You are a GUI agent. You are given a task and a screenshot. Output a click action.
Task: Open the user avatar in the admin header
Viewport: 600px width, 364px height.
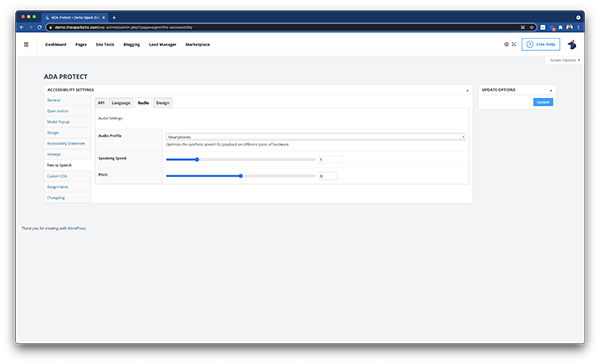[572, 44]
